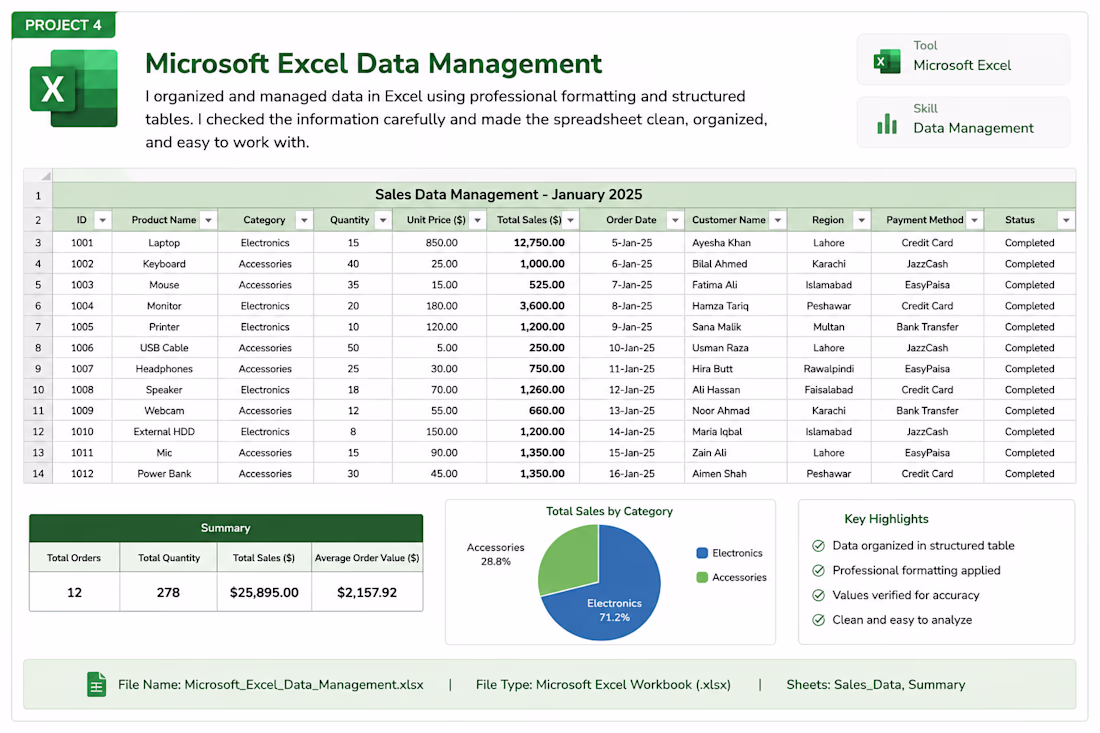Click the small Excel icon in Tool card
This screenshot has width=1100, height=733.
coord(887,61)
